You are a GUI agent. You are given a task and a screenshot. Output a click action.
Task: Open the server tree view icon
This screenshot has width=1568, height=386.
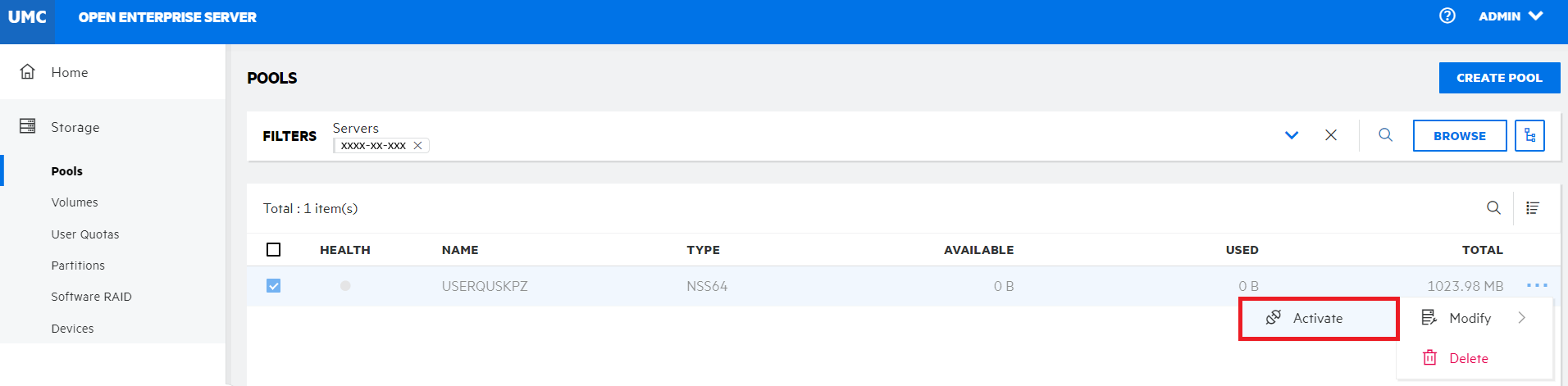point(1529,136)
